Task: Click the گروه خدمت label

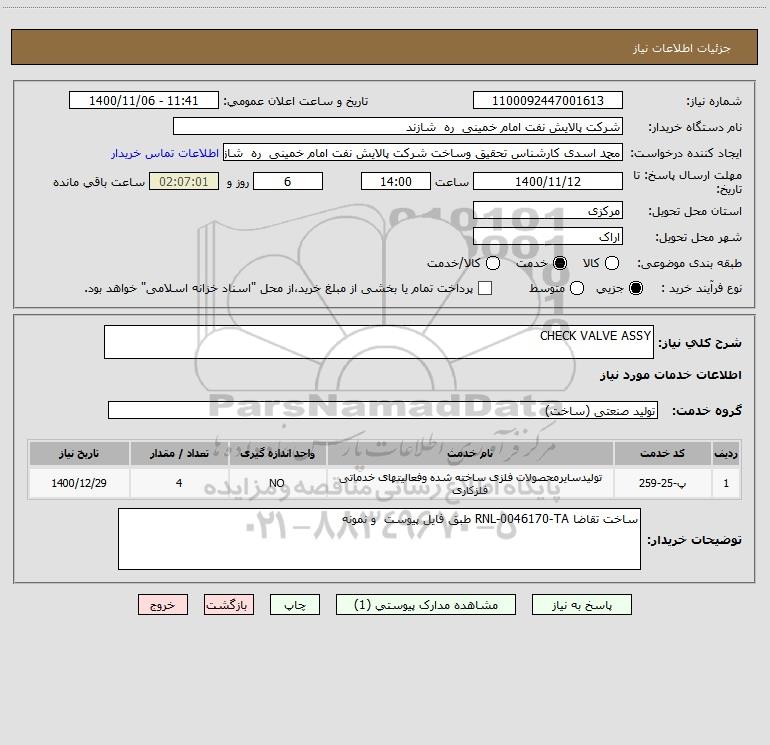Action: tap(707, 411)
